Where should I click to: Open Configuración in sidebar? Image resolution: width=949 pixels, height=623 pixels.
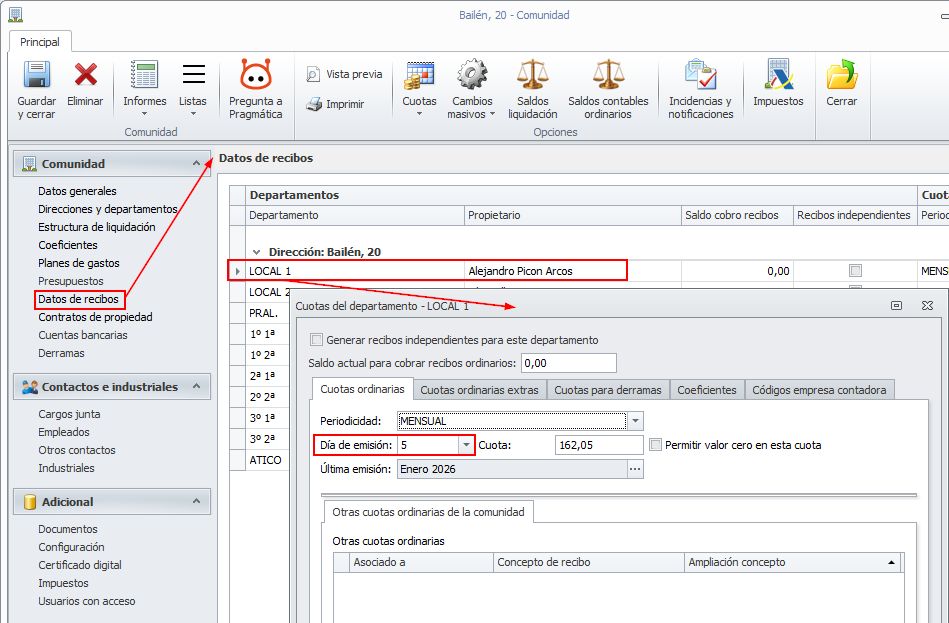(71, 547)
